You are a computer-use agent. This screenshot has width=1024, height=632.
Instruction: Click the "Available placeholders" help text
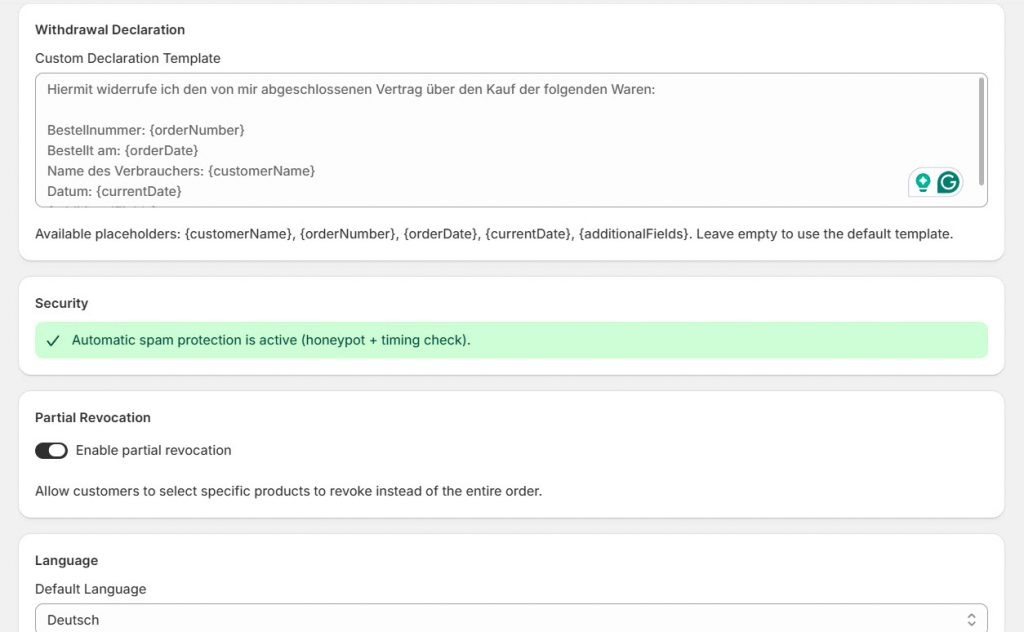click(494, 234)
